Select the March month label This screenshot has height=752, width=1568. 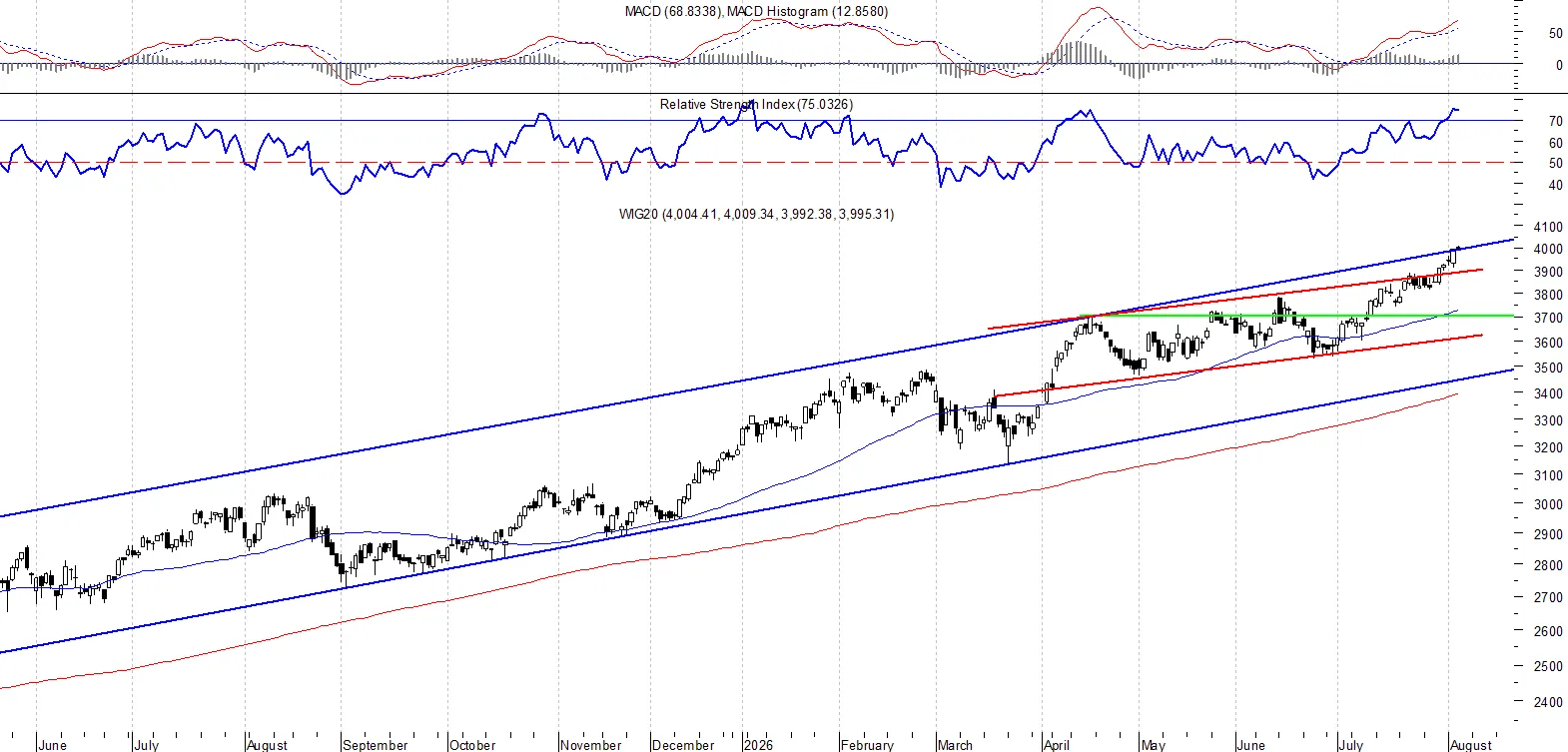955,745
